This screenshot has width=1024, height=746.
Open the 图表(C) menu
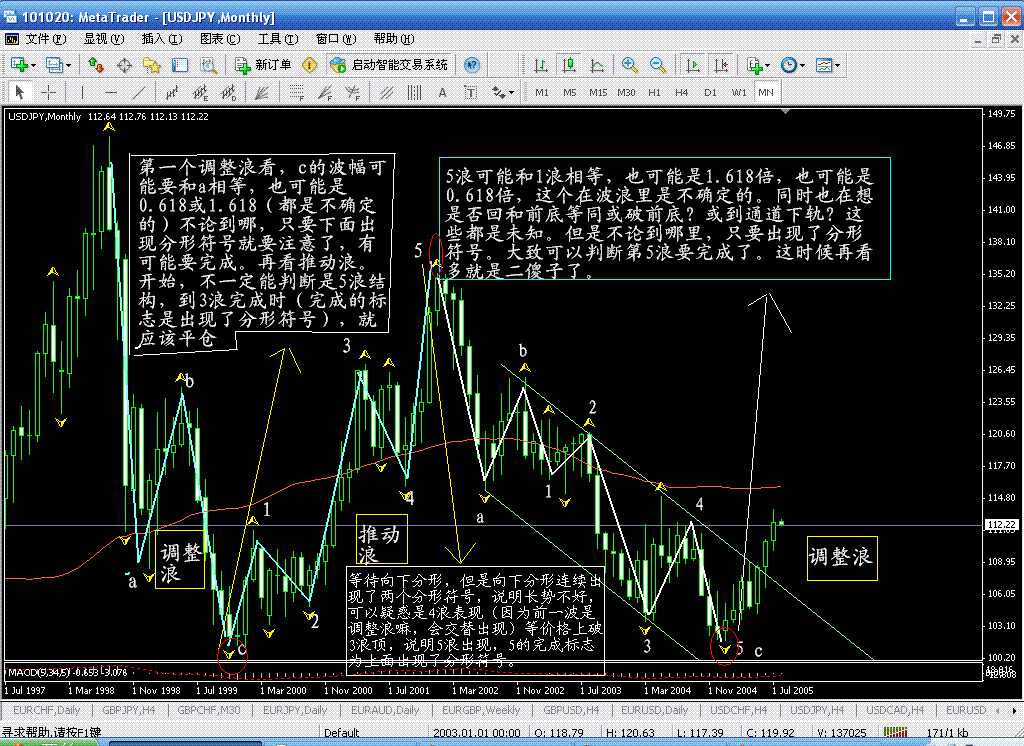[220, 39]
